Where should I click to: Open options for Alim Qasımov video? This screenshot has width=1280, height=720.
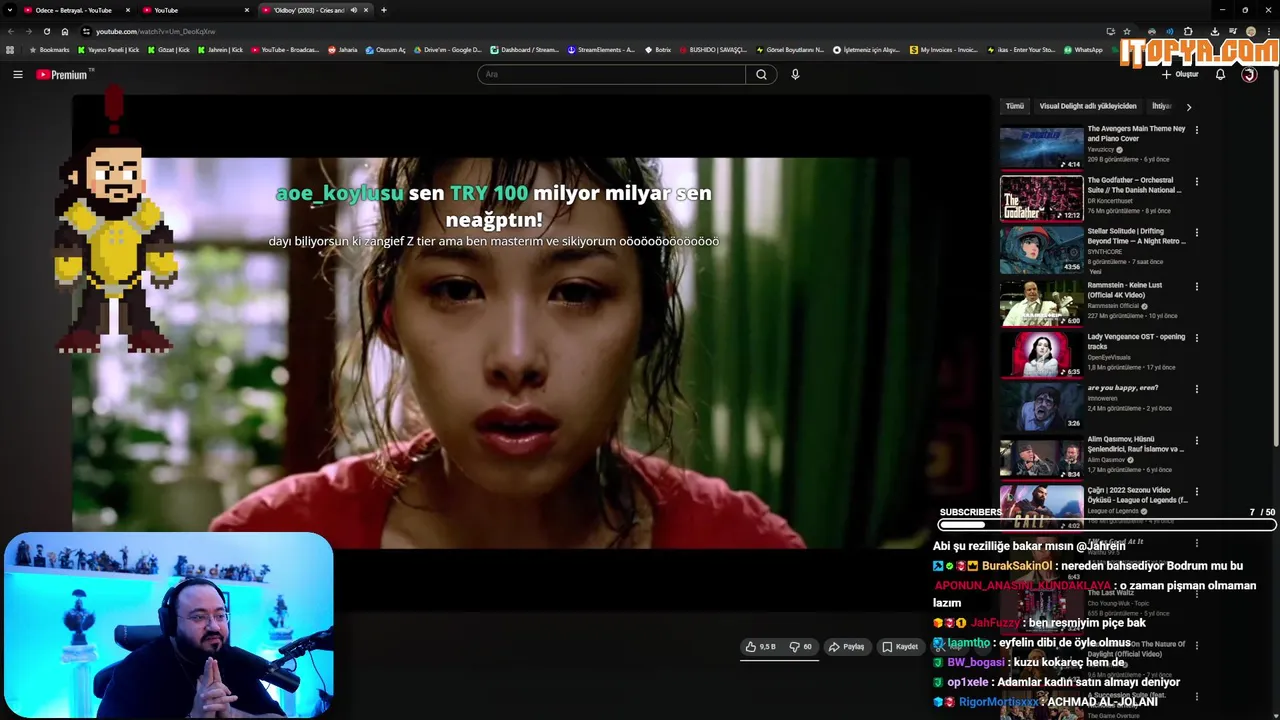(x=1196, y=441)
